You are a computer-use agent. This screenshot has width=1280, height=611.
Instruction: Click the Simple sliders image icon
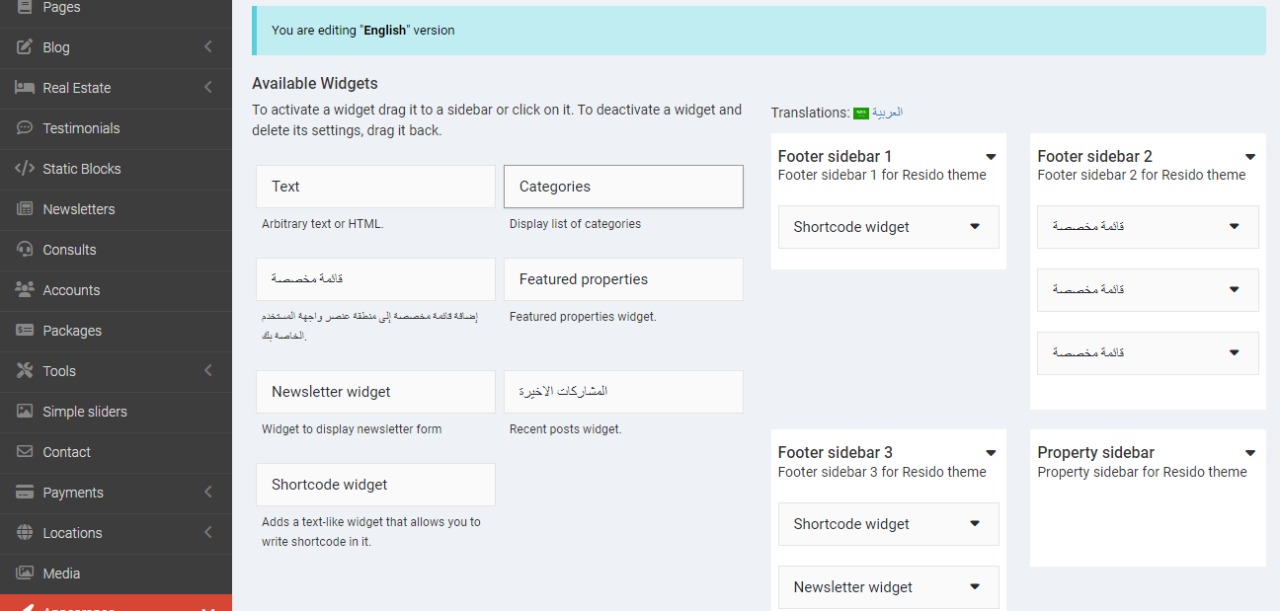click(x=24, y=411)
